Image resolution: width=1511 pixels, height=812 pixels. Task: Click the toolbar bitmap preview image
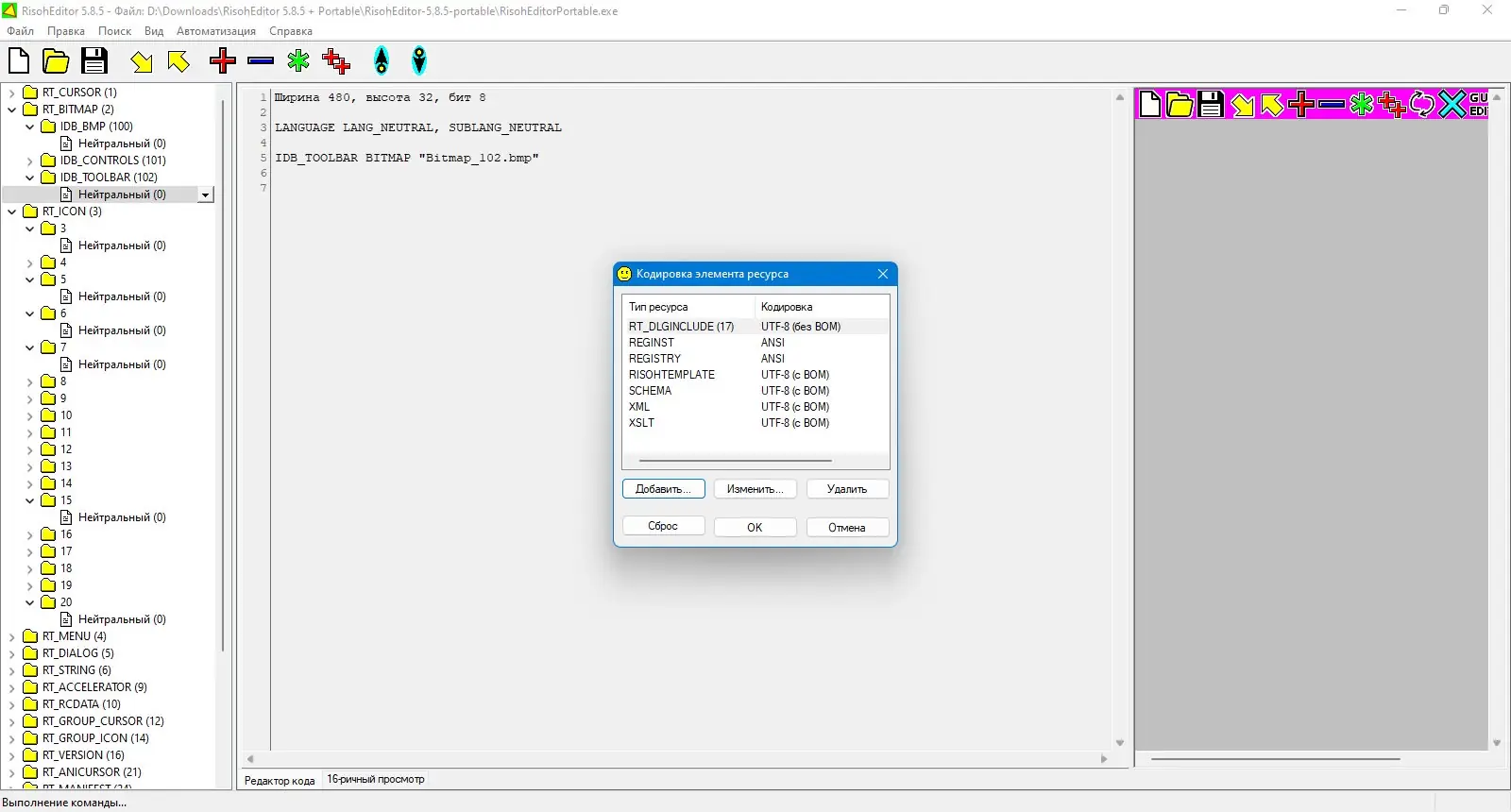click(x=1313, y=104)
